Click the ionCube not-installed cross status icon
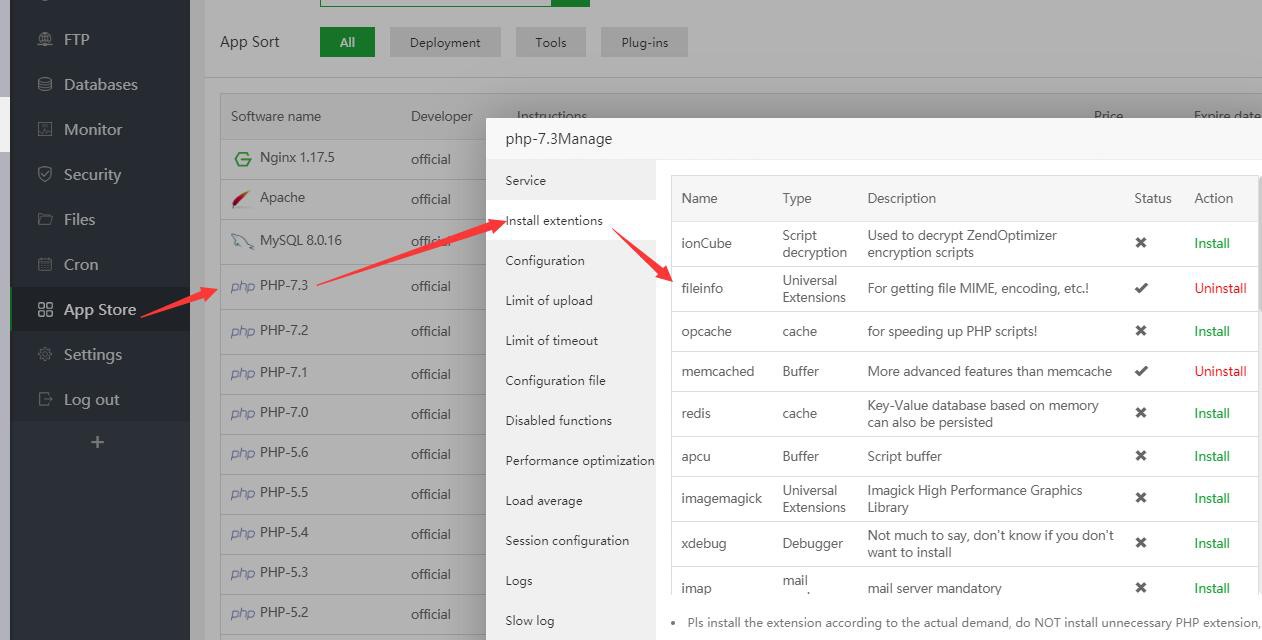1262x640 pixels. [1141, 243]
